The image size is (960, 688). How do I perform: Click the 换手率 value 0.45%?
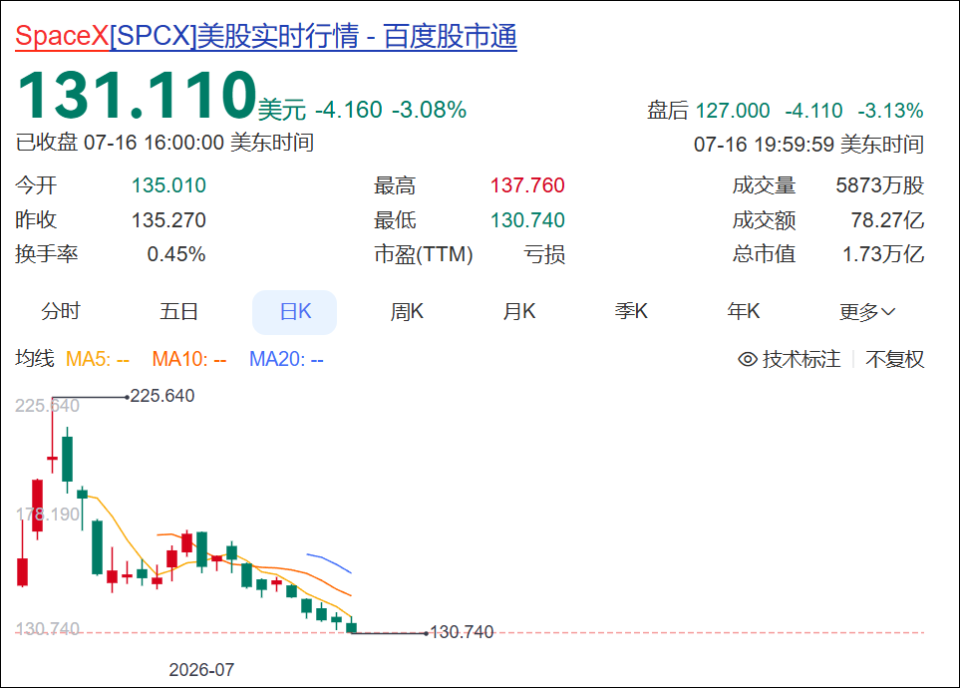(x=176, y=255)
